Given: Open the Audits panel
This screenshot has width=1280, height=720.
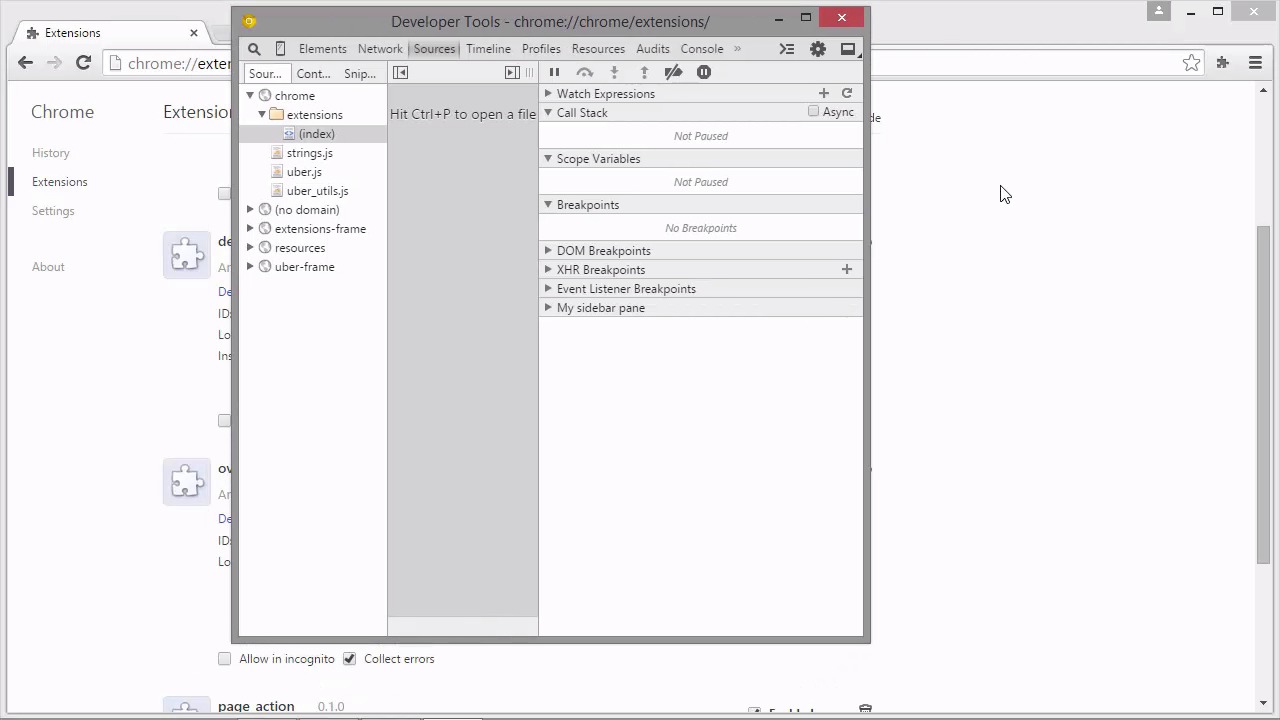Looking at the screenshot, I should pos(653,49).
